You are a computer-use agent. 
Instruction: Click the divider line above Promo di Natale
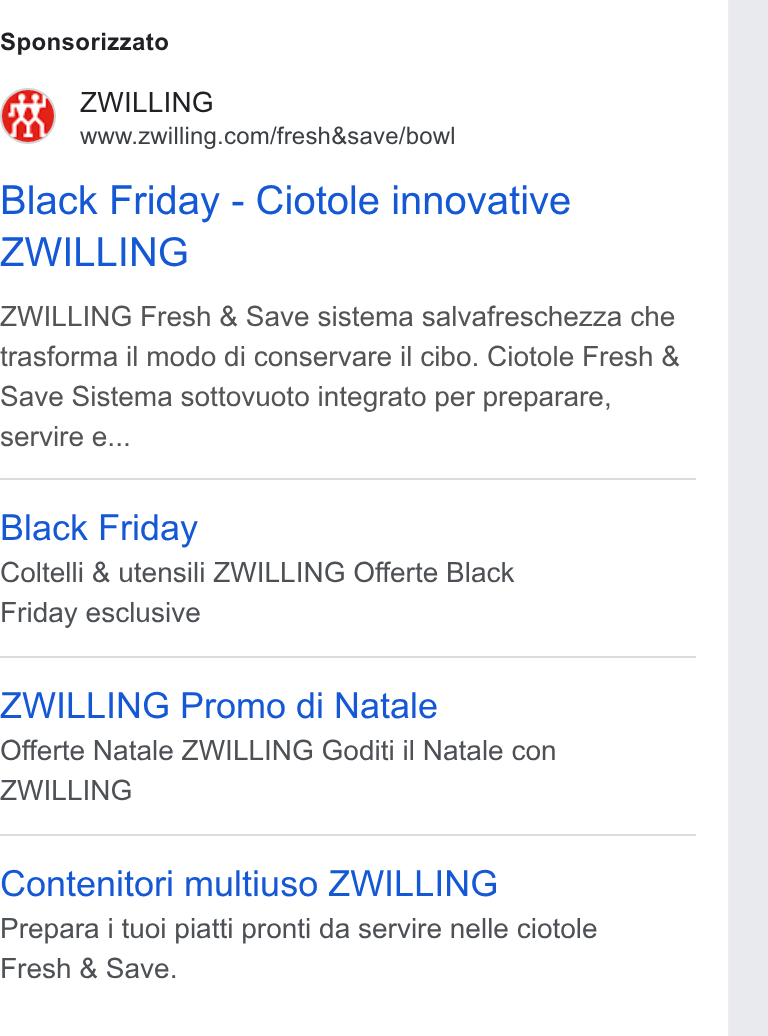[348, 657]
